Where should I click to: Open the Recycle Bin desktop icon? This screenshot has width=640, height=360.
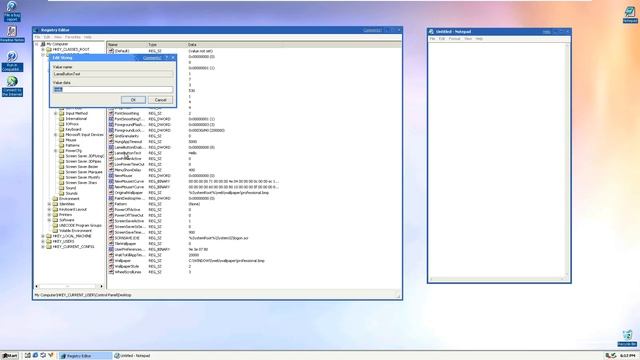click(x=627, y=338)
